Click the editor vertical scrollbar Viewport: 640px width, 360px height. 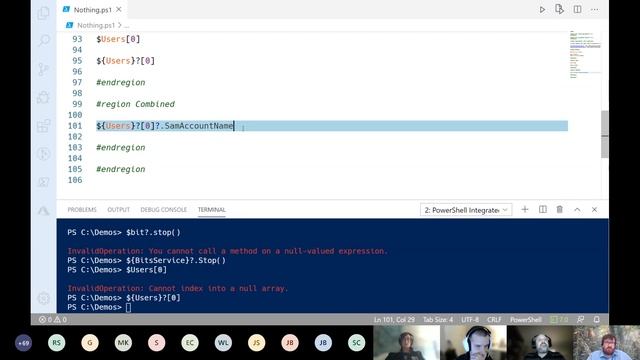tap(604, 134)
